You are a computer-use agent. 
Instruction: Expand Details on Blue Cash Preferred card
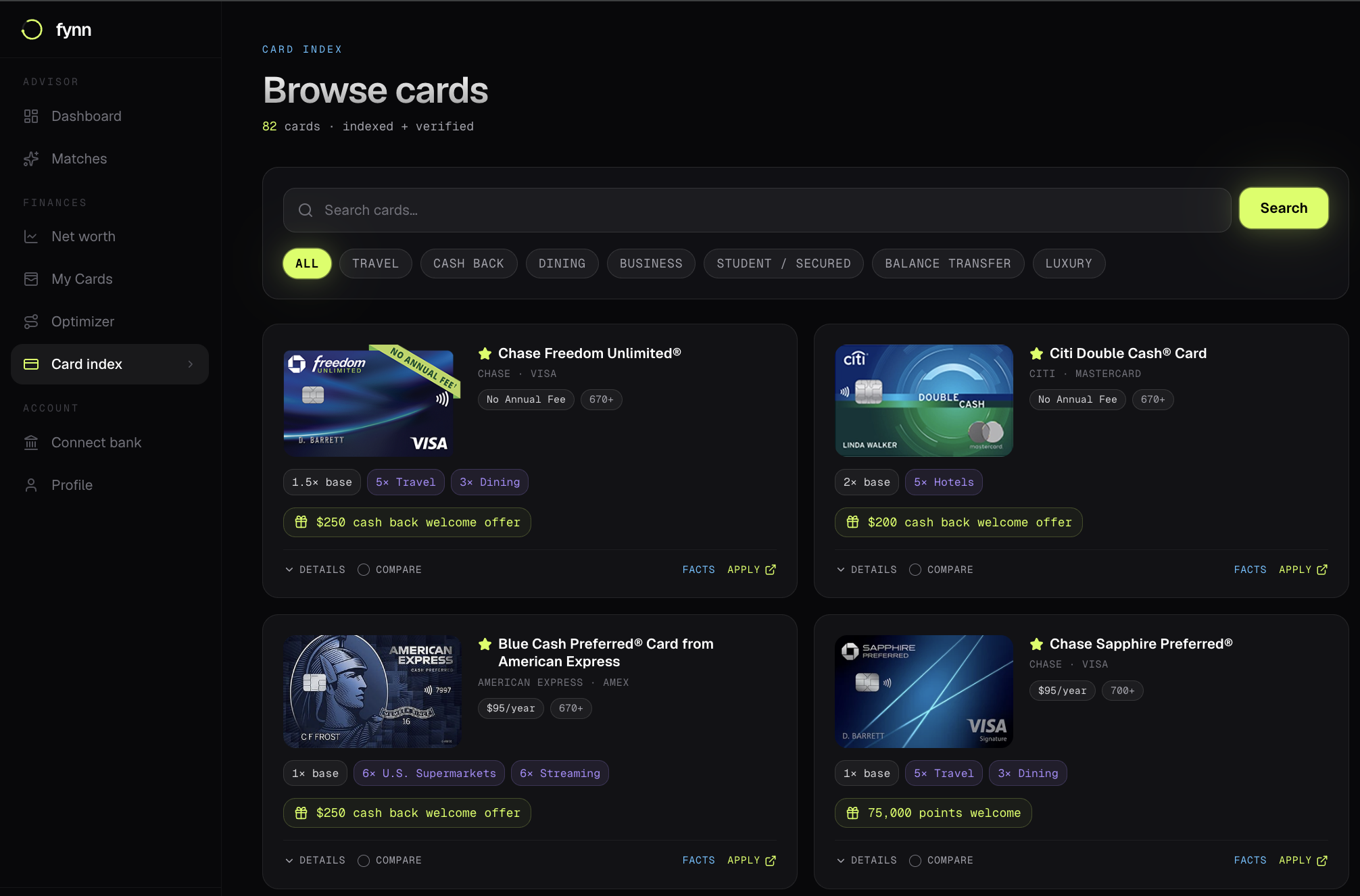pyautogui.click(x=315, y=860)
